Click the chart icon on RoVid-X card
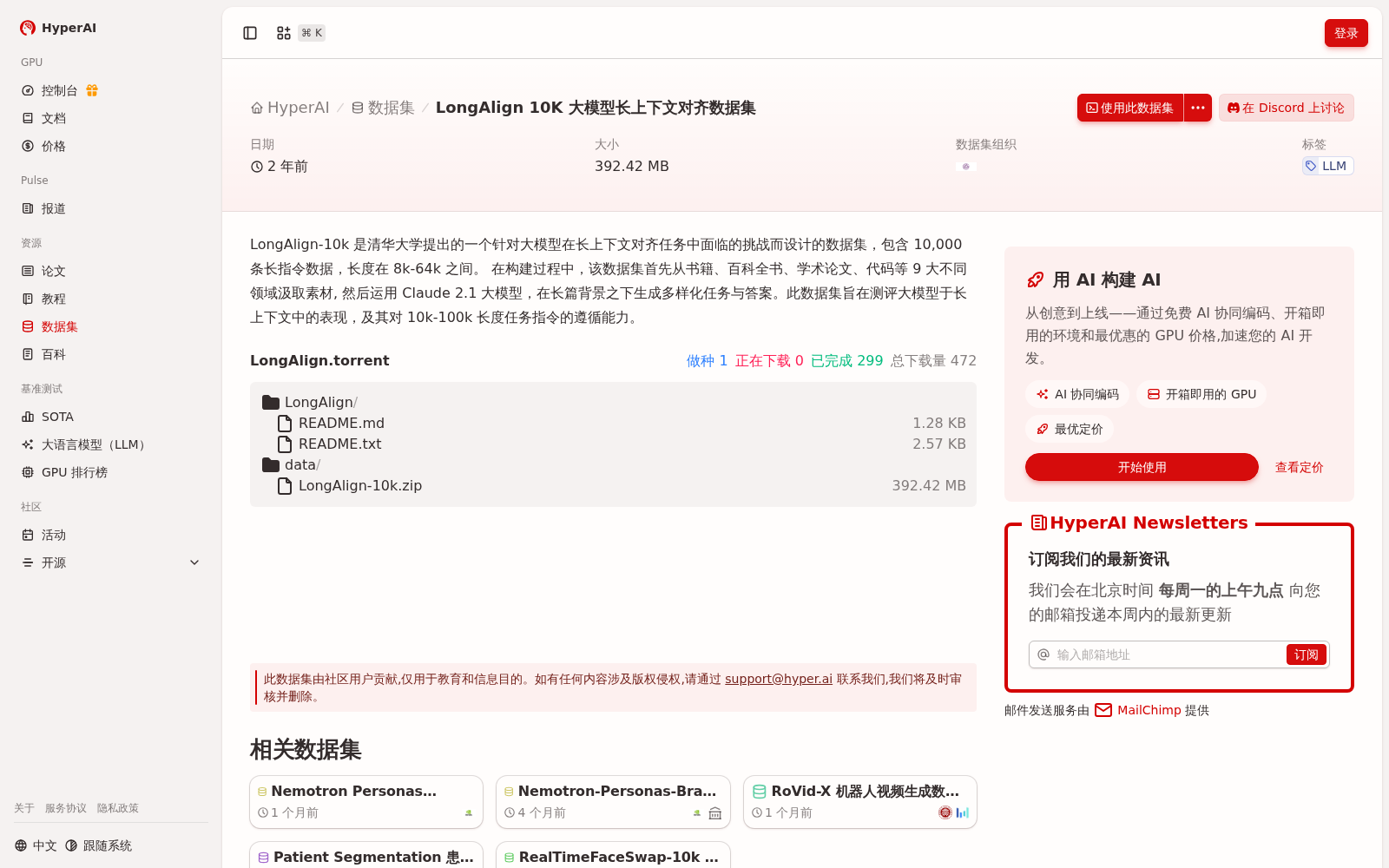 point(962,812)
